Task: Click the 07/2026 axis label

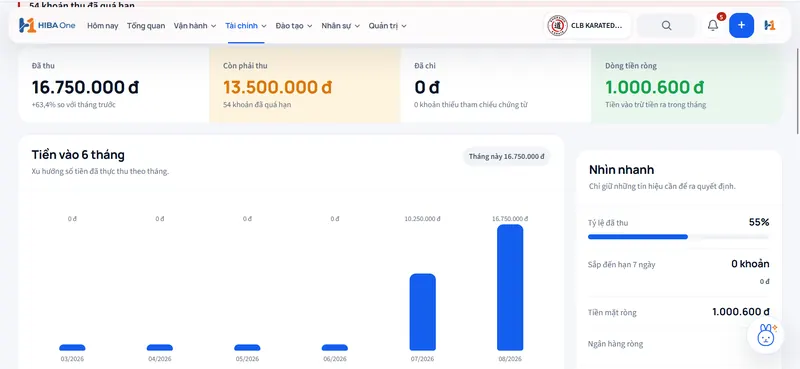Action: coord(422,359)
